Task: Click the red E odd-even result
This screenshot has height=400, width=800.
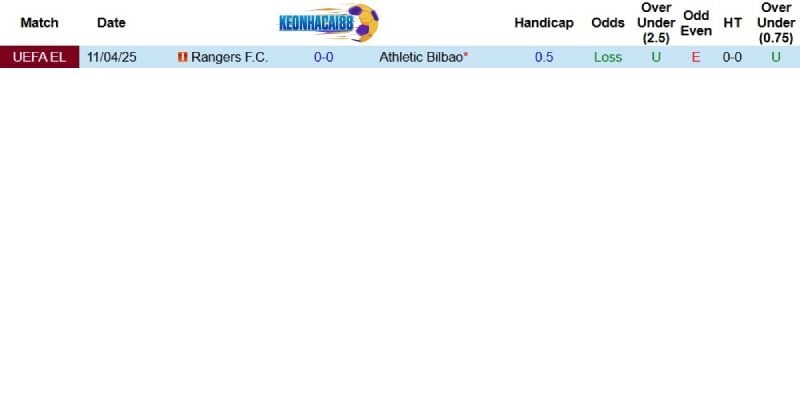Action: (x=696, y=57)
